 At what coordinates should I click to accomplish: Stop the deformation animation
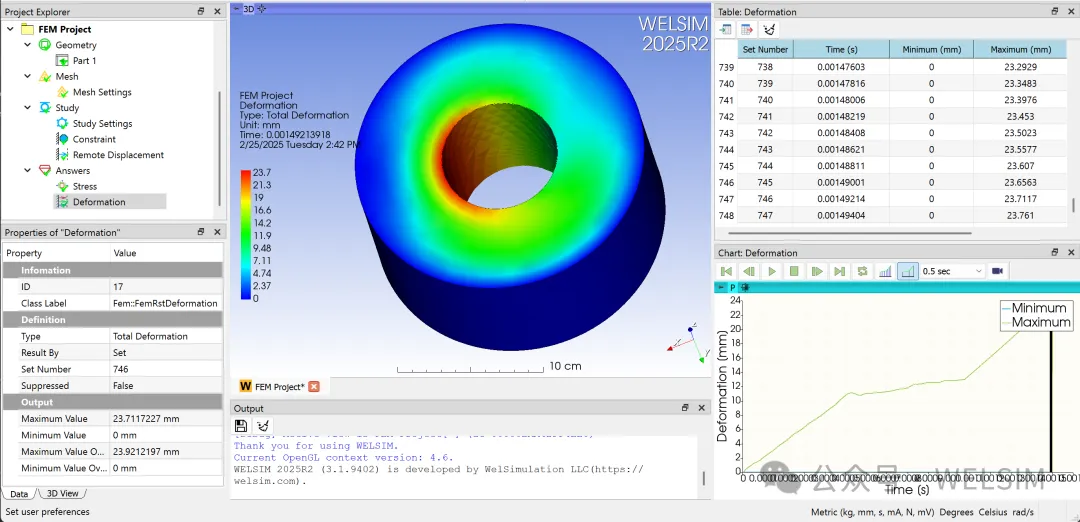coord(794,271)
